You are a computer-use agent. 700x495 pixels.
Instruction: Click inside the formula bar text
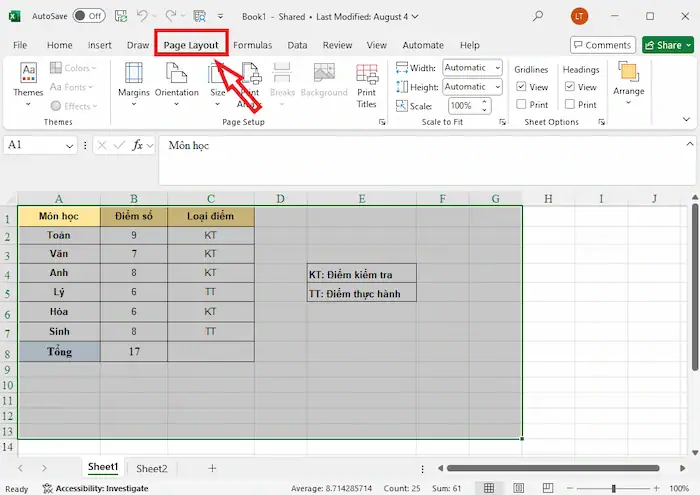(x=400, y=146)
